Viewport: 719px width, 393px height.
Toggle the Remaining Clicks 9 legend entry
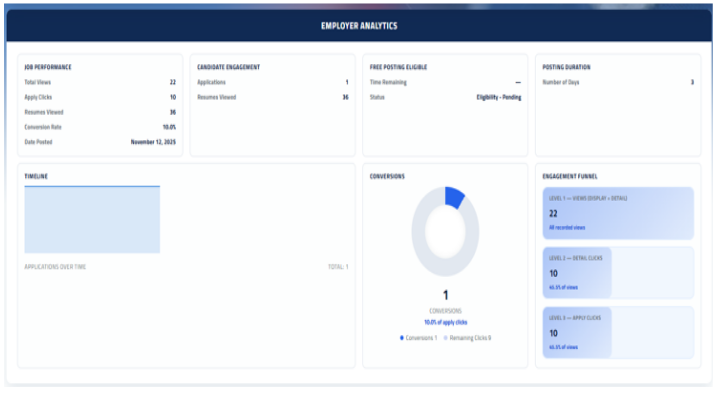click(467, 338)
